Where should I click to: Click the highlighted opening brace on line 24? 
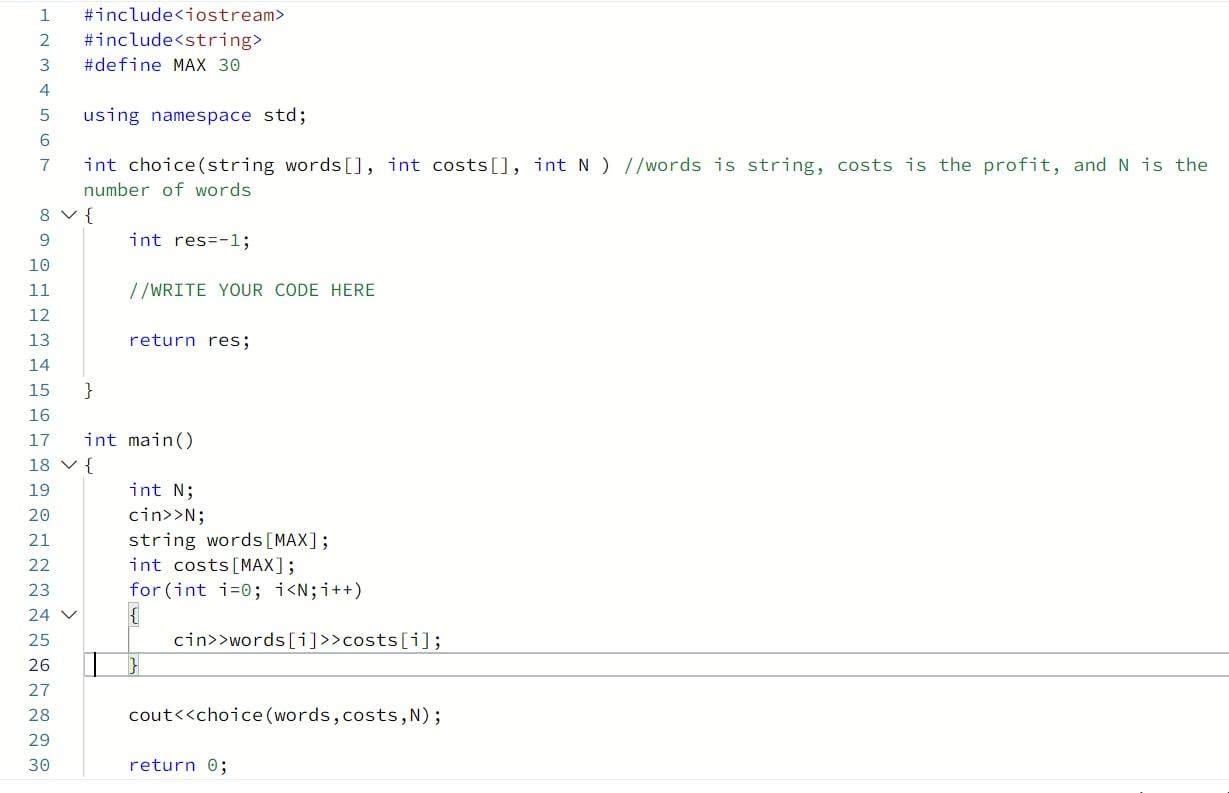[134, 615]
